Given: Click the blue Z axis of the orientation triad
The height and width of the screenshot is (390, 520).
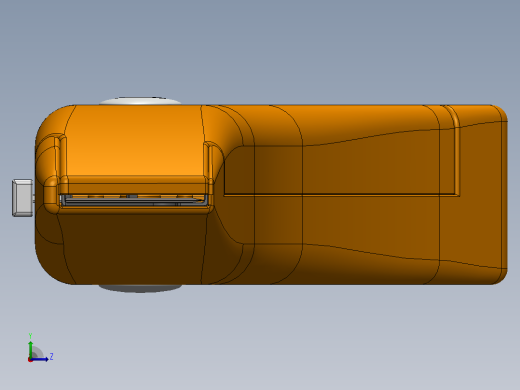Looking at the screenshot, I should [40, 359].
